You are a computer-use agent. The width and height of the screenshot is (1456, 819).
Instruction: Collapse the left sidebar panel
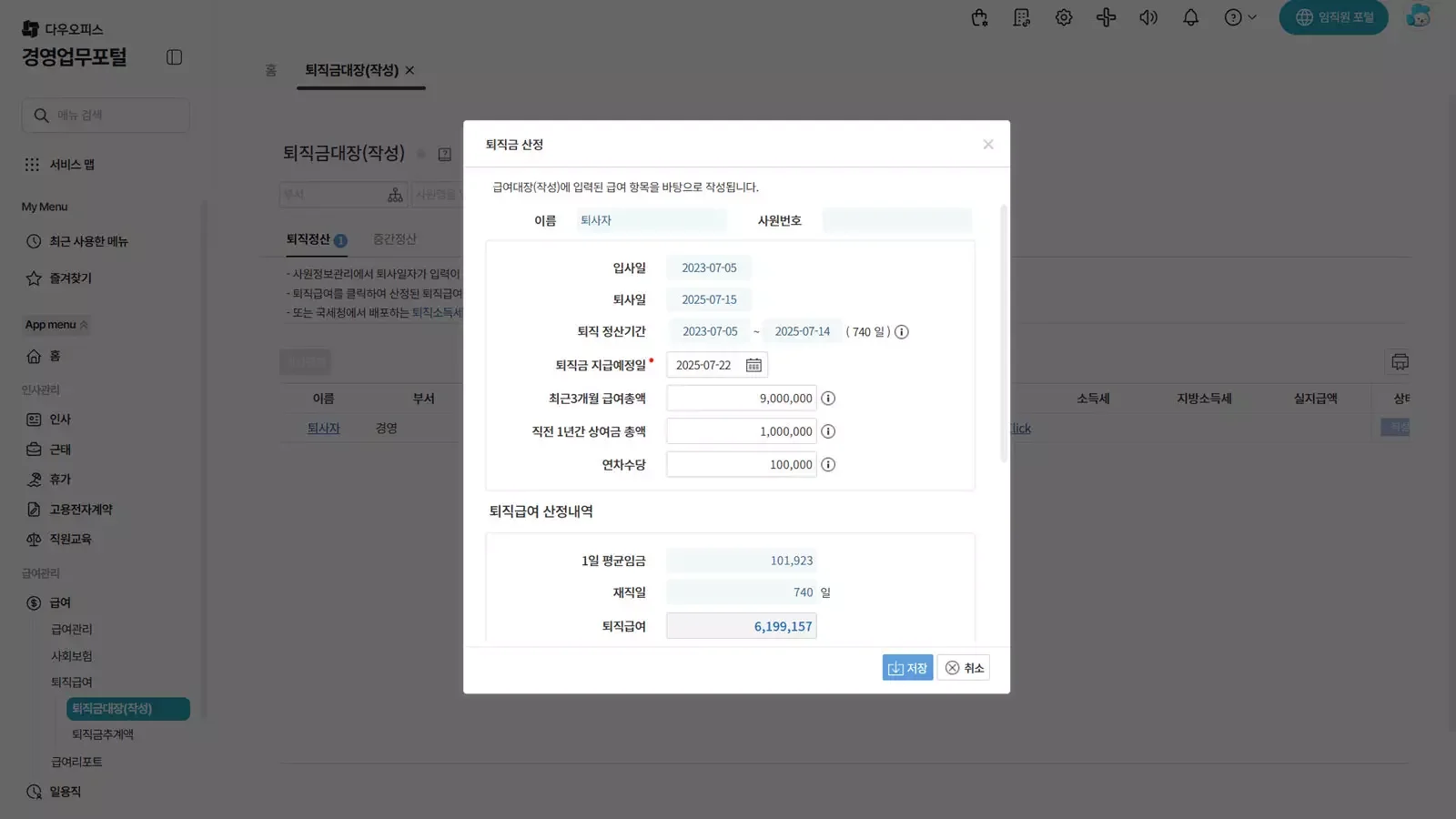173,56
